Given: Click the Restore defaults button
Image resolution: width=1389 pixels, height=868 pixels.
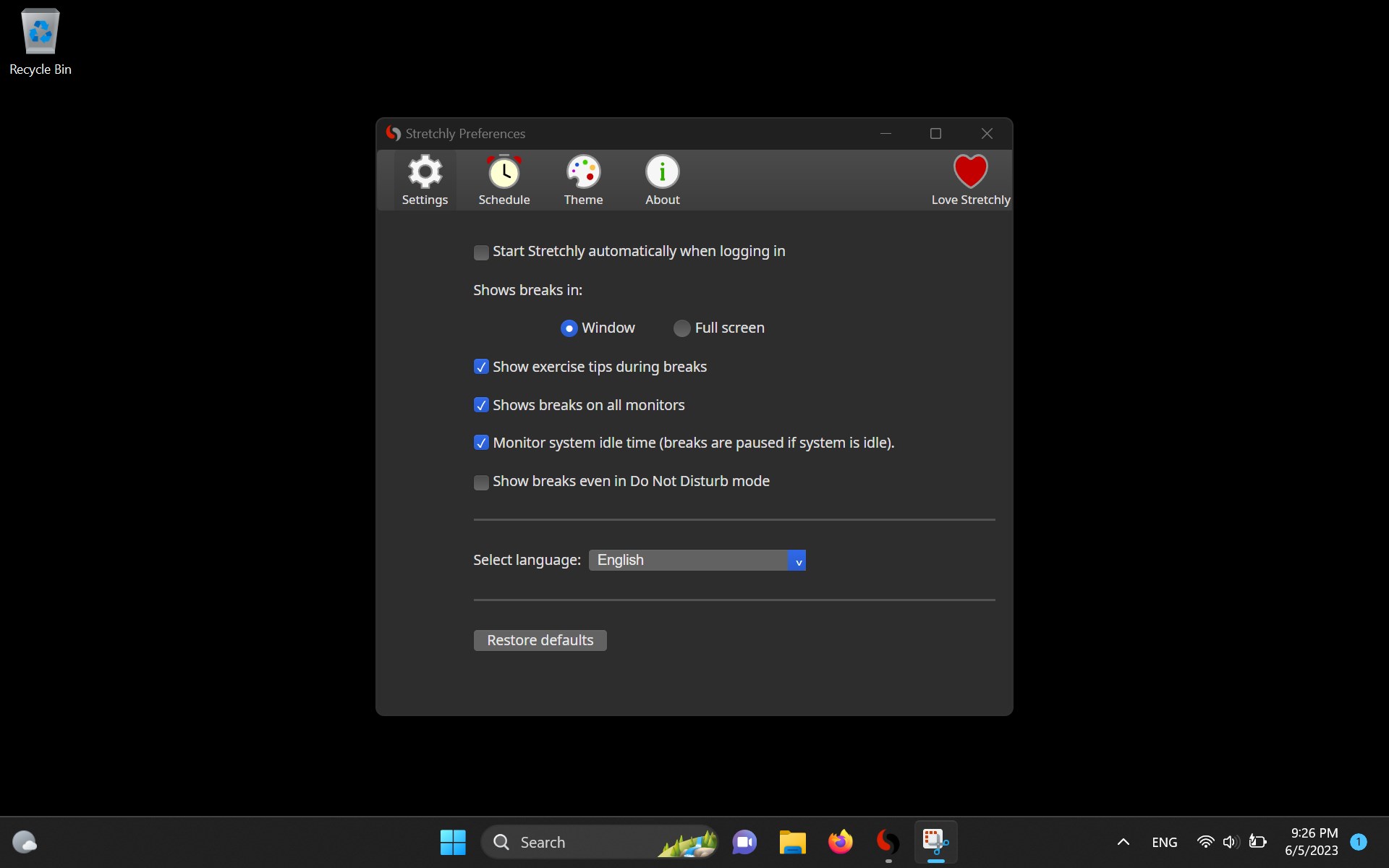Looking at the screenshot, I should pyautogui.click(x=540, y=640).
